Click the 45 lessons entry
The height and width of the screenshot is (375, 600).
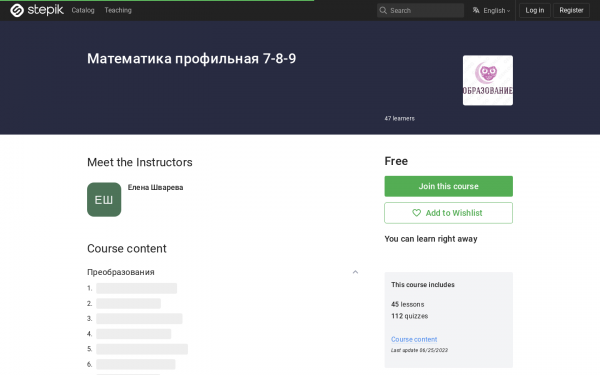click(408, 305)
